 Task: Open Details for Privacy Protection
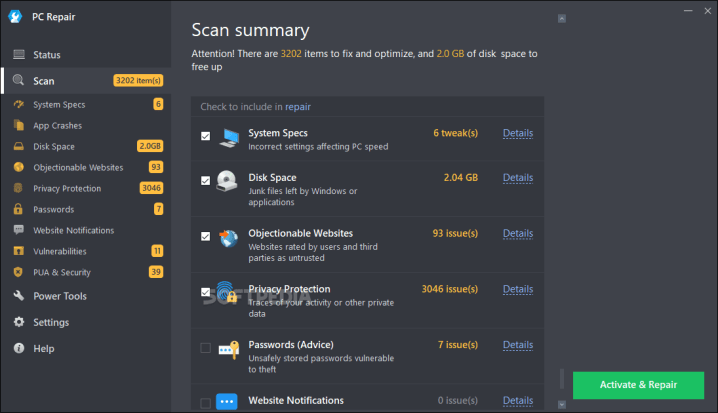click(x=518, y=289)
